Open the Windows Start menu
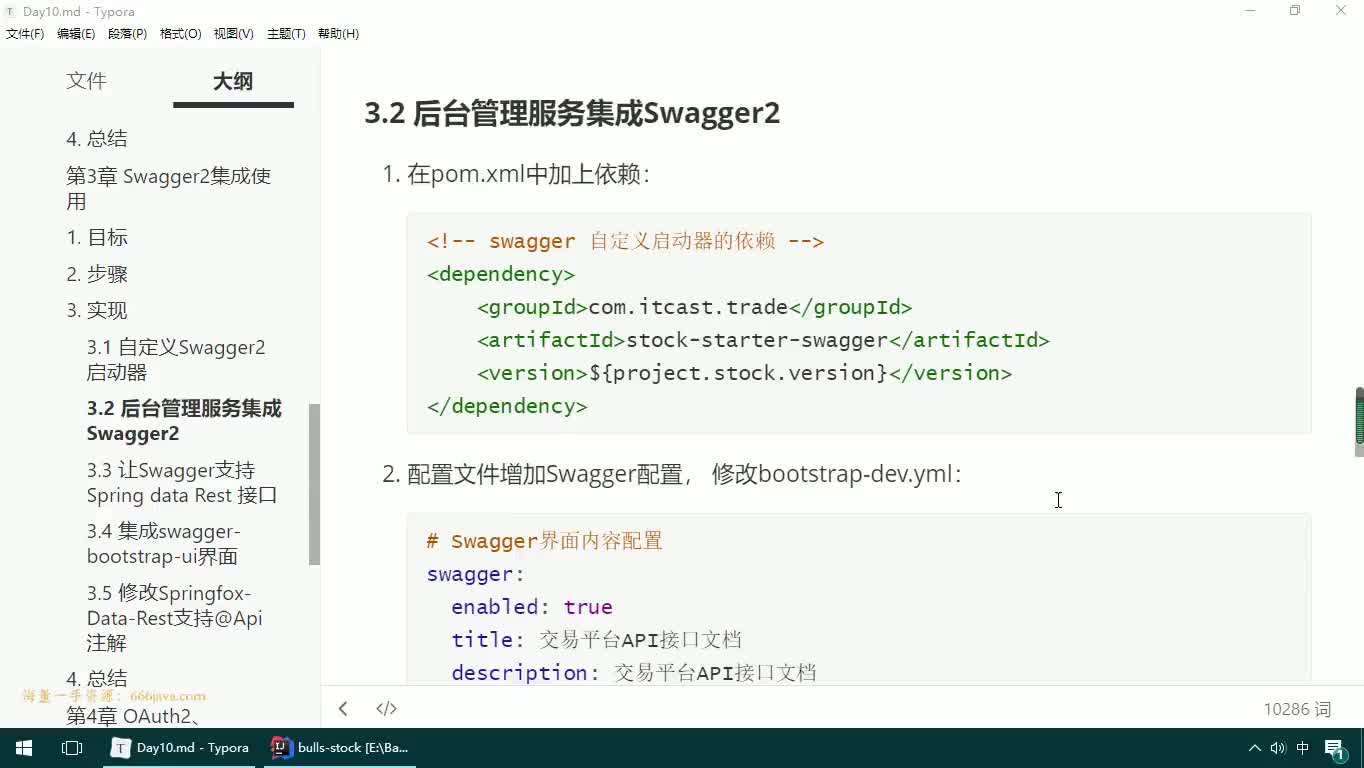 coord(24,748)
